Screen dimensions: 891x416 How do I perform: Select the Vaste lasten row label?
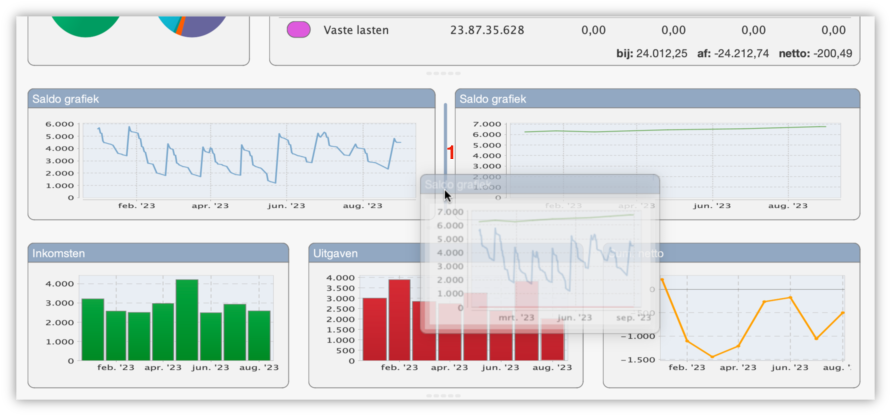click(356, 31)
